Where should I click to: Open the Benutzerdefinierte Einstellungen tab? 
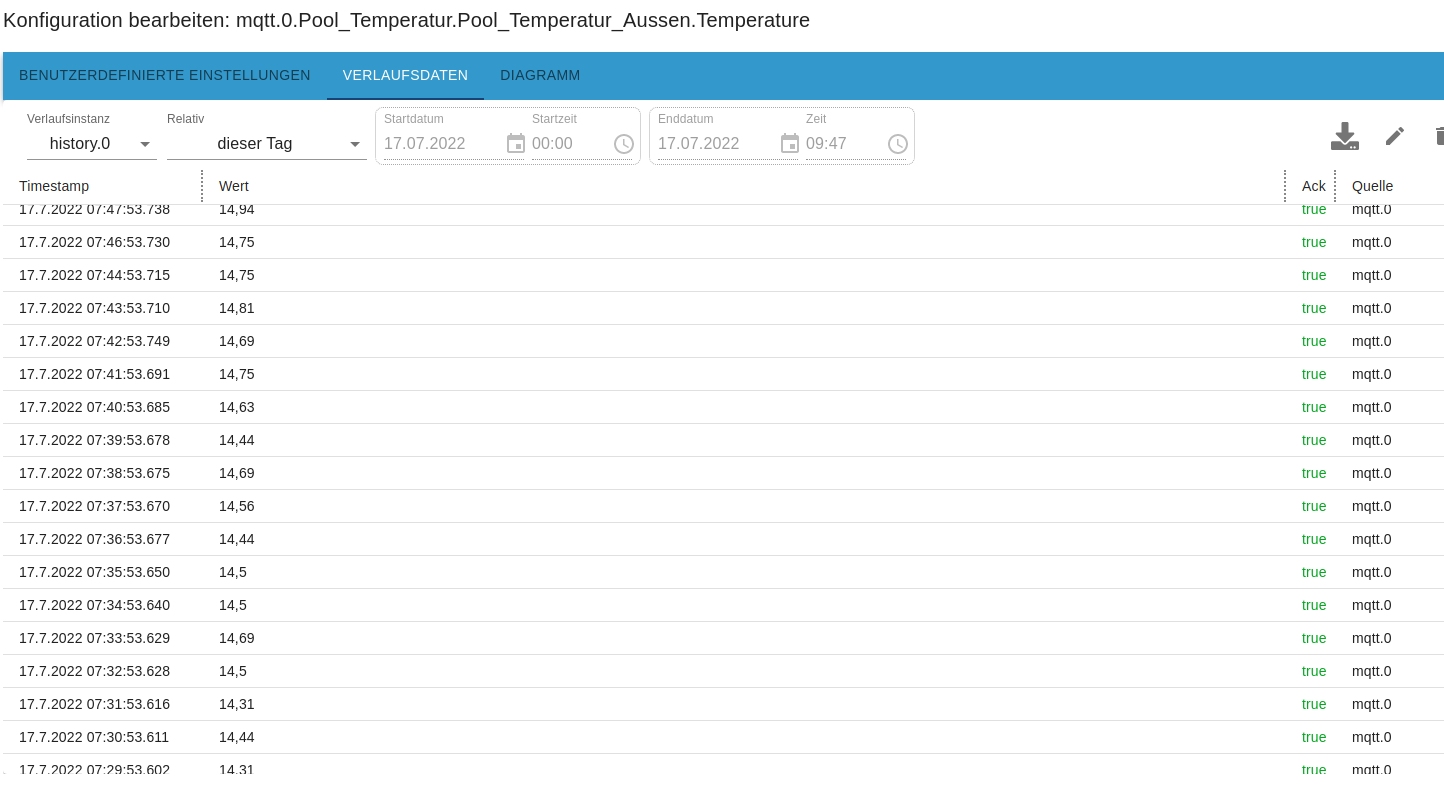tap(165, 76)
